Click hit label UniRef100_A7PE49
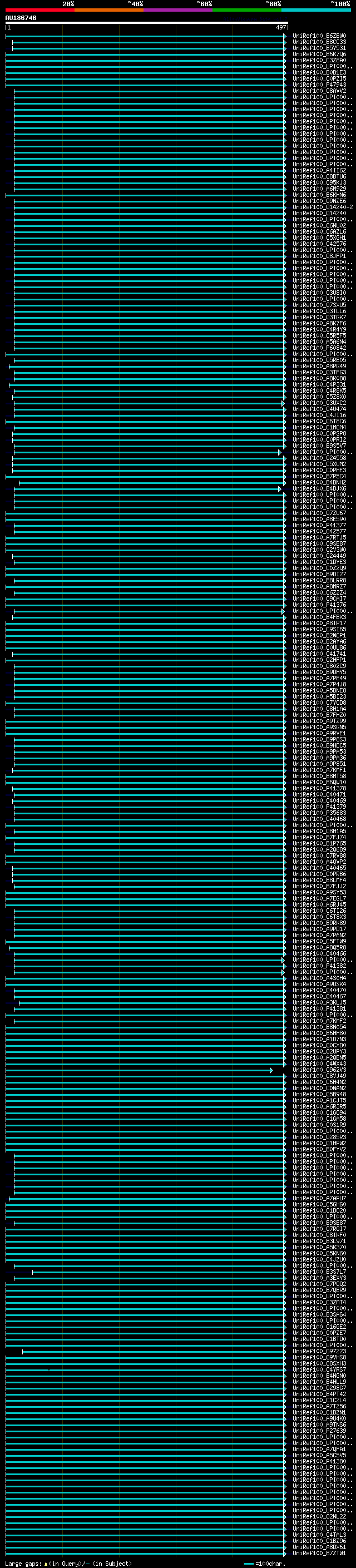This screenshot has height=1568, width=356. click(x=319, y=678)
